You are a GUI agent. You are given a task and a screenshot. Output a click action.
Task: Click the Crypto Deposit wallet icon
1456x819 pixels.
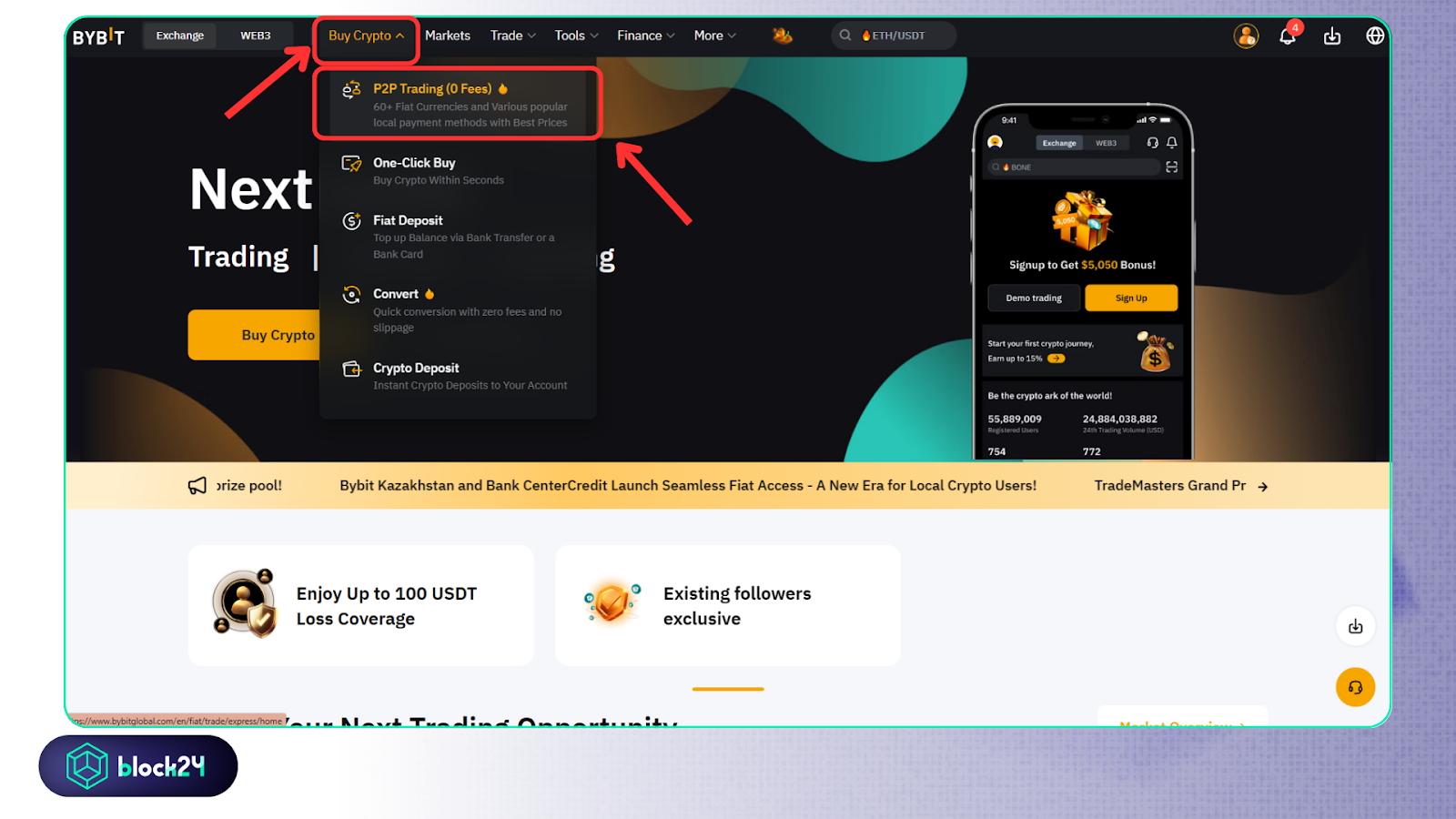pos(351,369)
